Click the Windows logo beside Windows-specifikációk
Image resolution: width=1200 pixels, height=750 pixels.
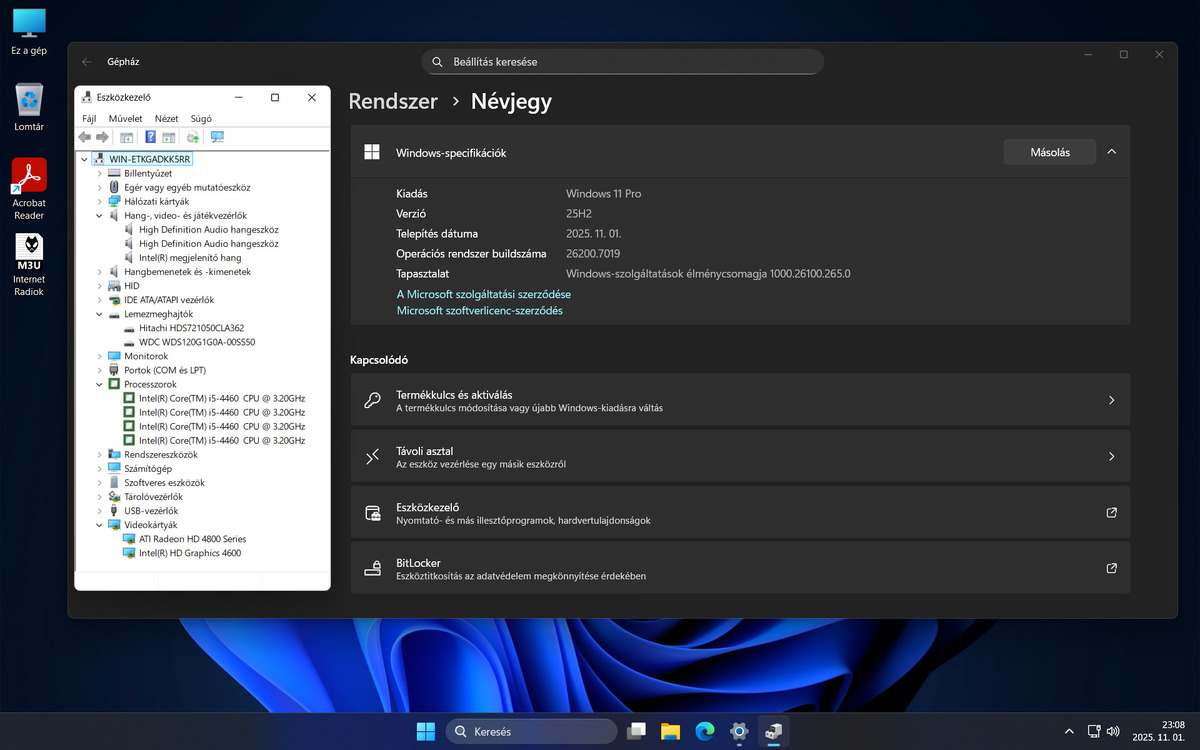pyautogui.click(x=372, y=152)
